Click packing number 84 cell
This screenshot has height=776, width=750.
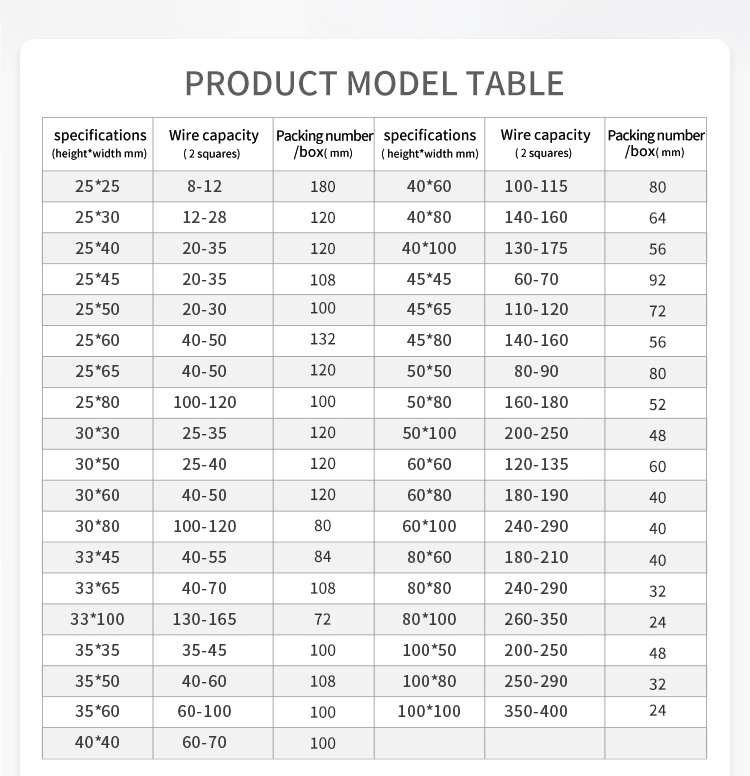click(x=322, y=557)
